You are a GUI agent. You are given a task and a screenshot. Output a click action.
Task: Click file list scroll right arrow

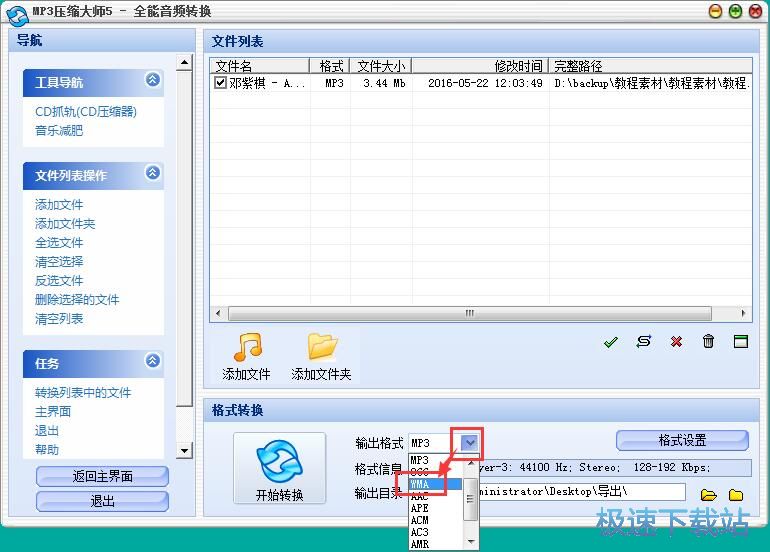pyautogui.click(x=743, y=313)
